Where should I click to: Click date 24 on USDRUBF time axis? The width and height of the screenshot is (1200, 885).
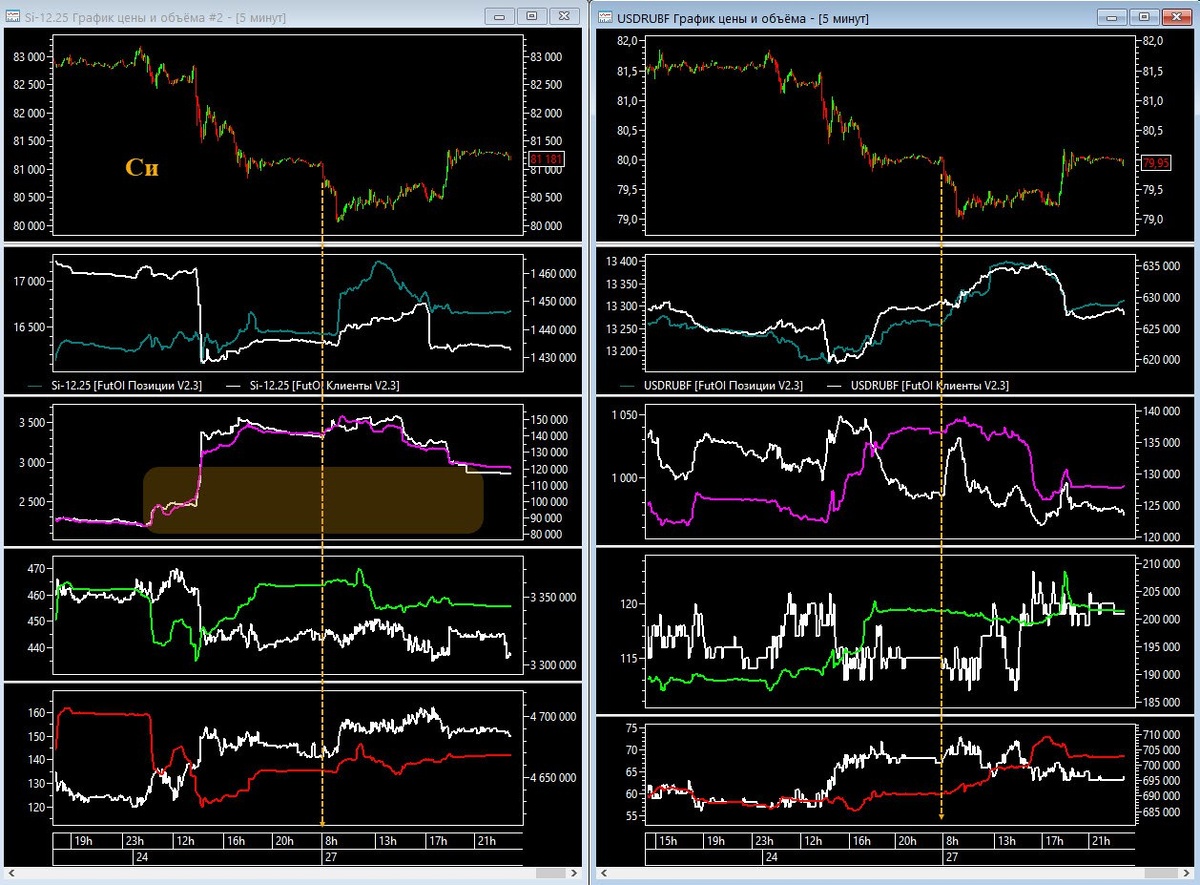pos(771,858)
